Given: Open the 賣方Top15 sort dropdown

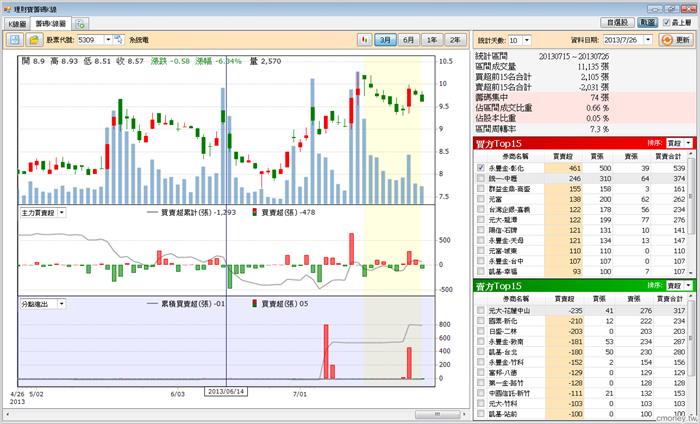Looking at the screenshot, I should pyautogui.click(x=688, y=285).
